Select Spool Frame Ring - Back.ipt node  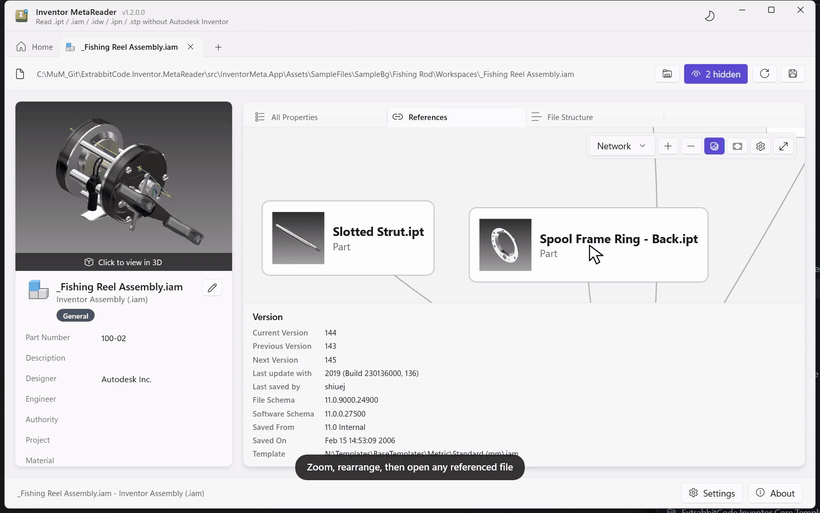588,245
